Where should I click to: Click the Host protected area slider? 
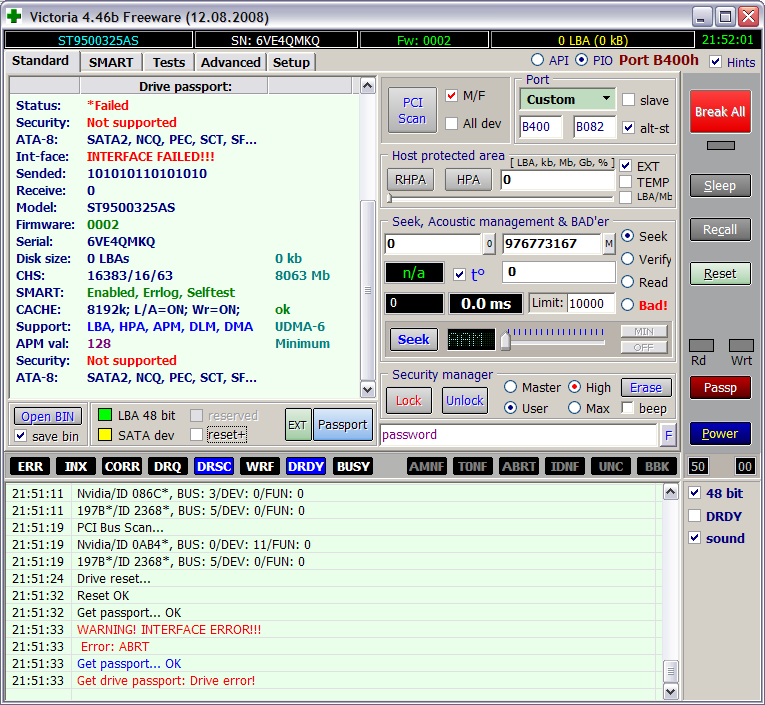point(501,198)
